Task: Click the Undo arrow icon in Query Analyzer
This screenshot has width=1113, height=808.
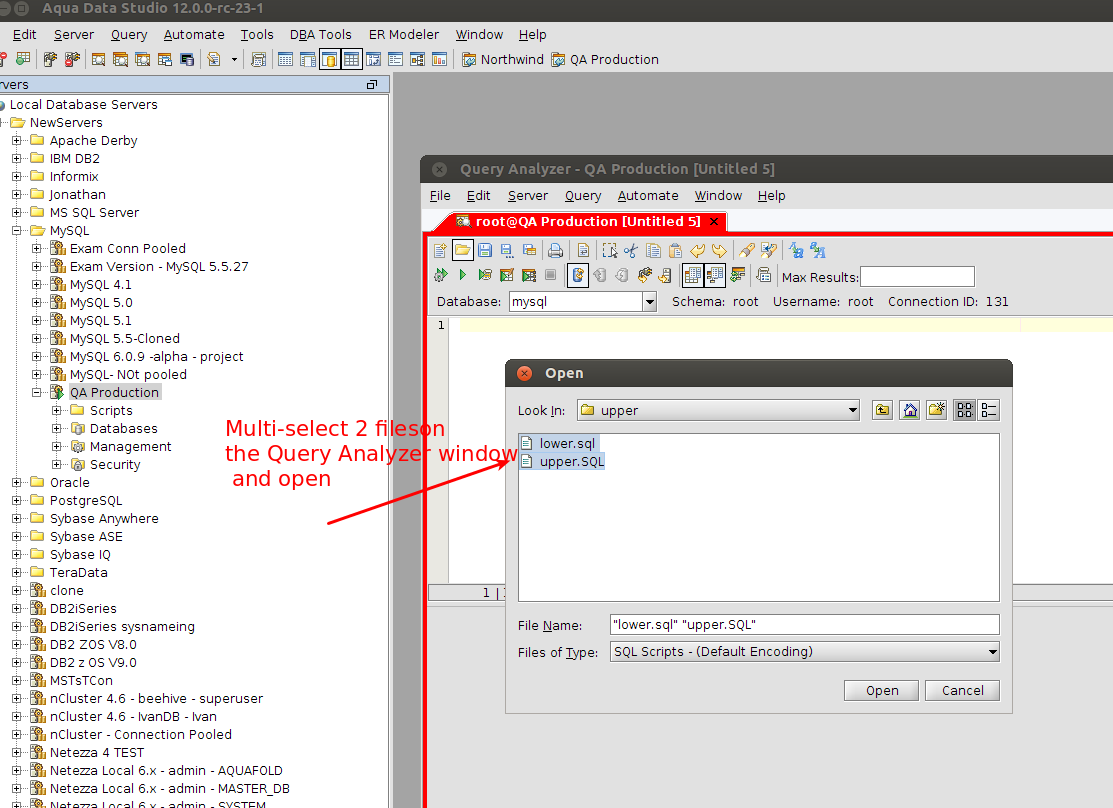Action: [x=697, y=250]
